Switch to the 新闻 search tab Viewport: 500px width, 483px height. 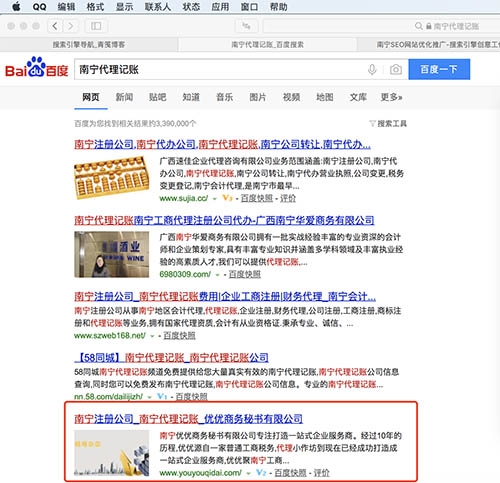point(124,97)
